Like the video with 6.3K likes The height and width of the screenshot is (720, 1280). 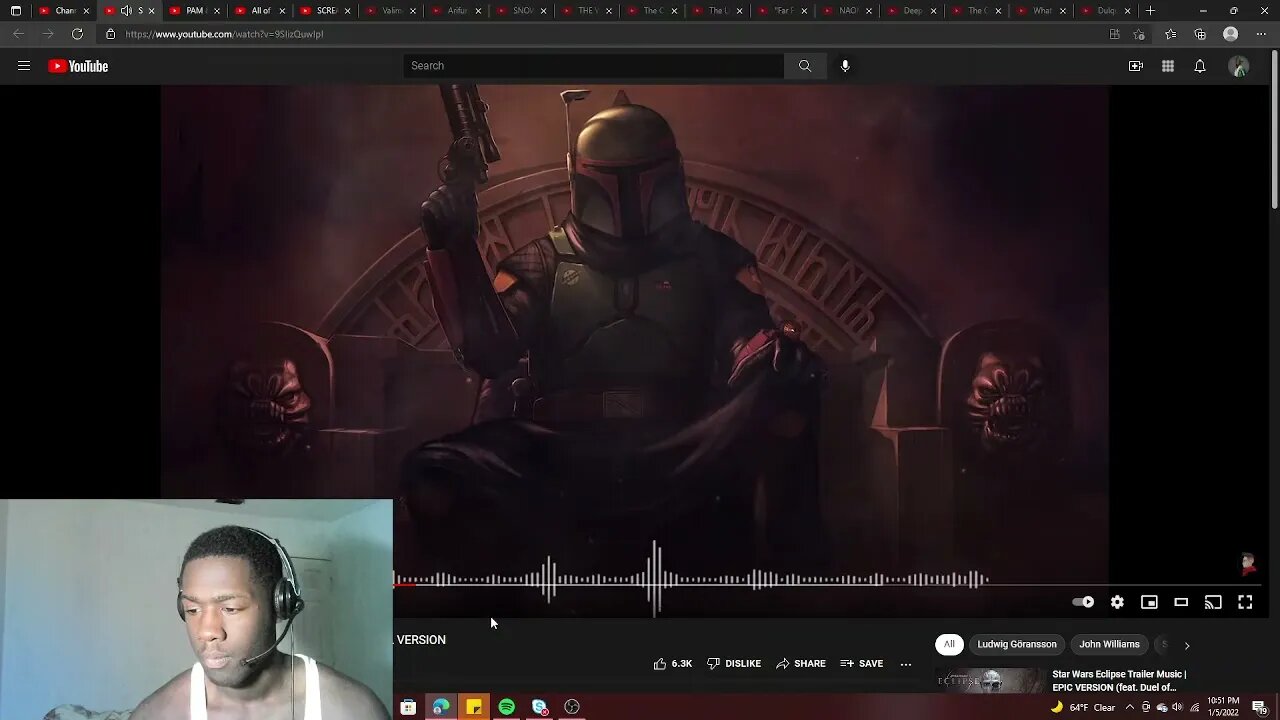672,664
